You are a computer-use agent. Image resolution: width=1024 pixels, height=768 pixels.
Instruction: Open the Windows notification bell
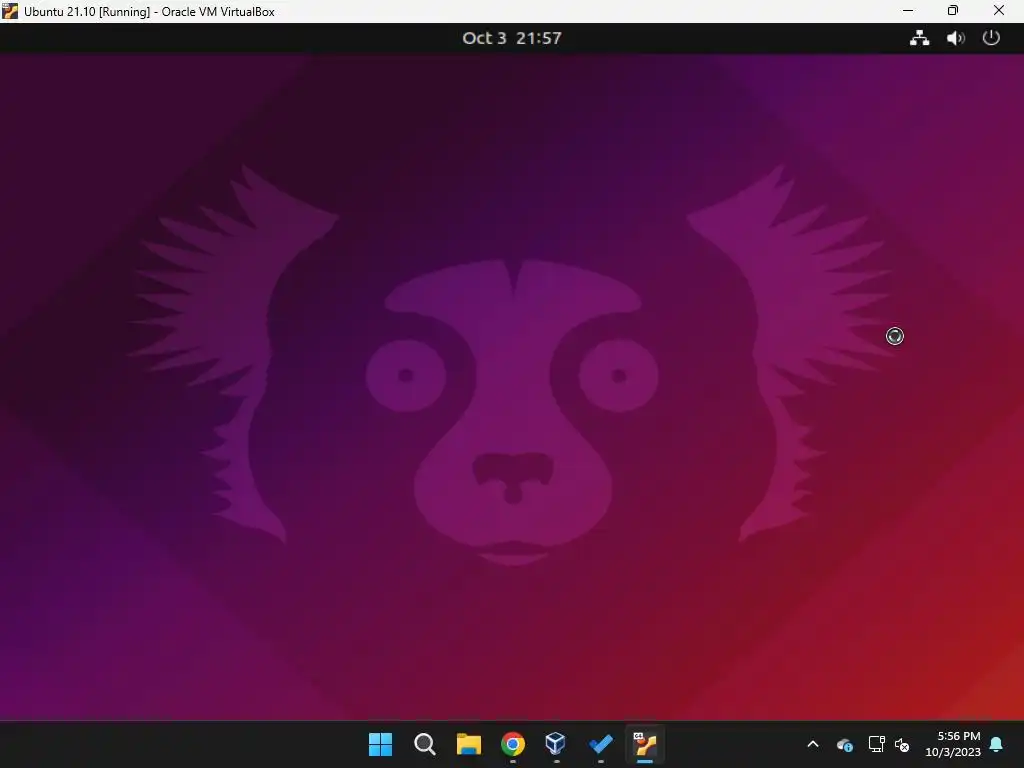997,744
